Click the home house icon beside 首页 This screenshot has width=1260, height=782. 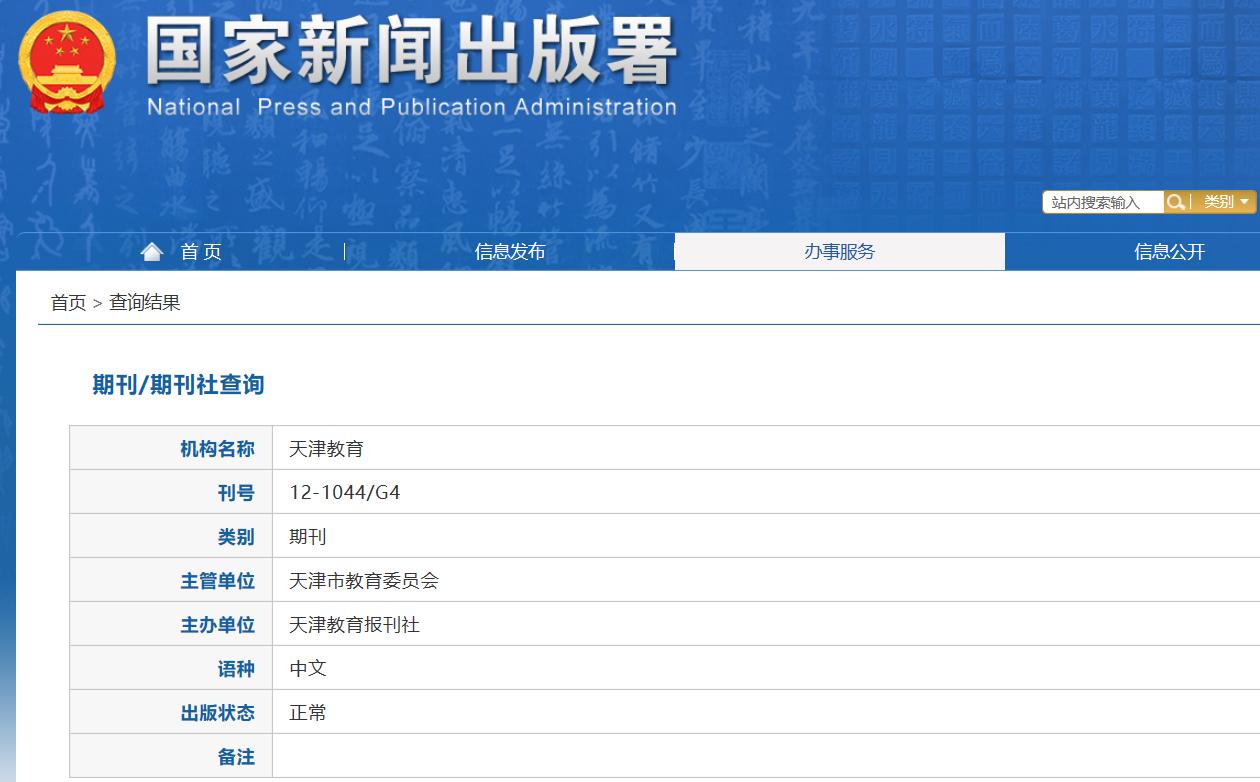coord(151,251)
